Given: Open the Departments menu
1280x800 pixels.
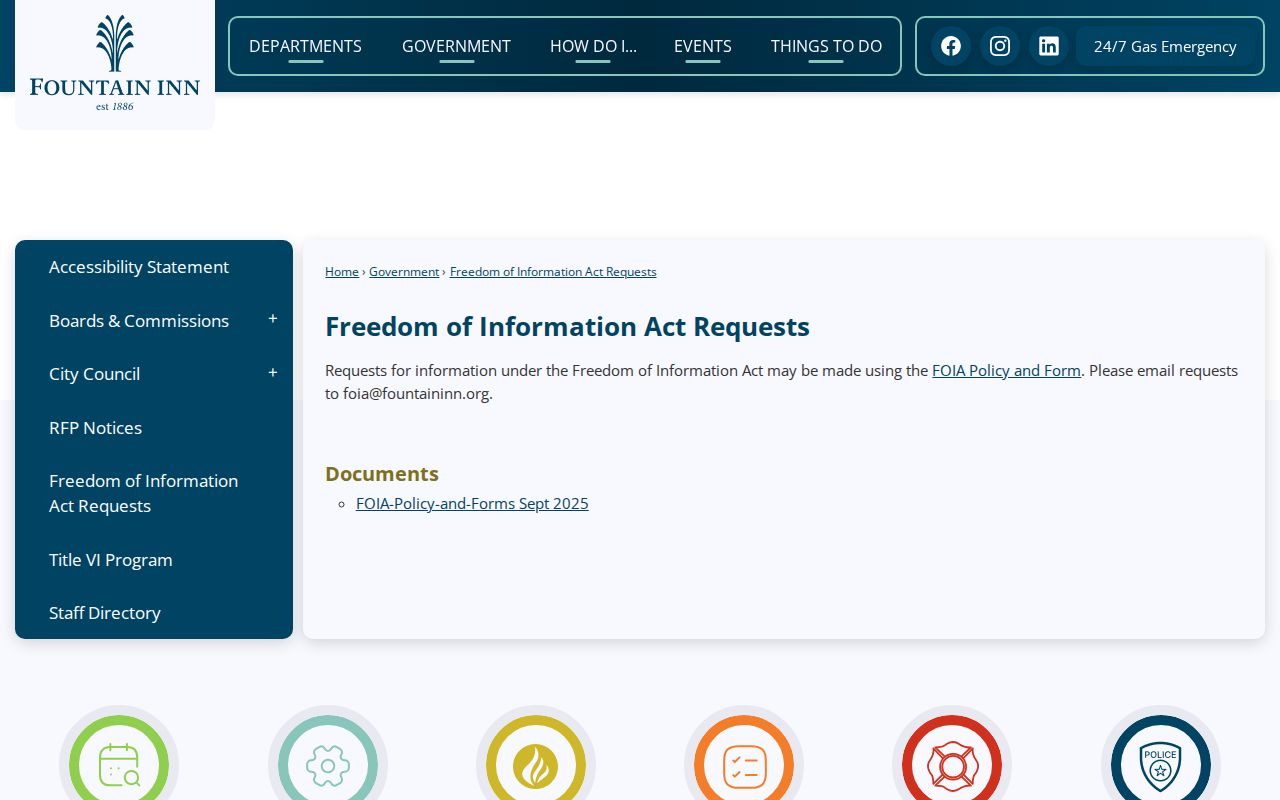Looking at the screenshot, I should coord(305,46).
